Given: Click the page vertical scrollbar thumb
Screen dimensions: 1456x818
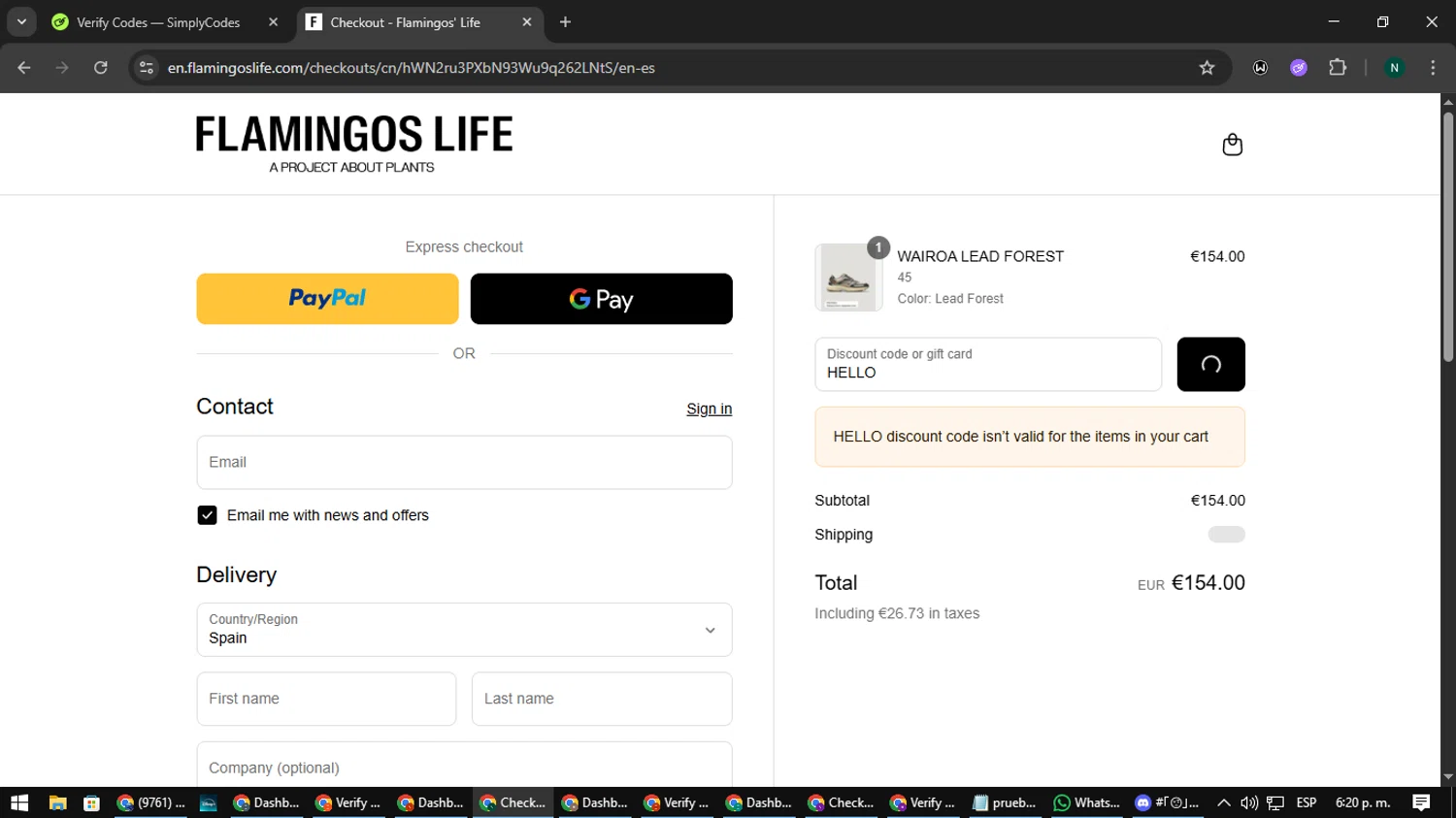Looking at the screenshot, I should pos(1448,237).
